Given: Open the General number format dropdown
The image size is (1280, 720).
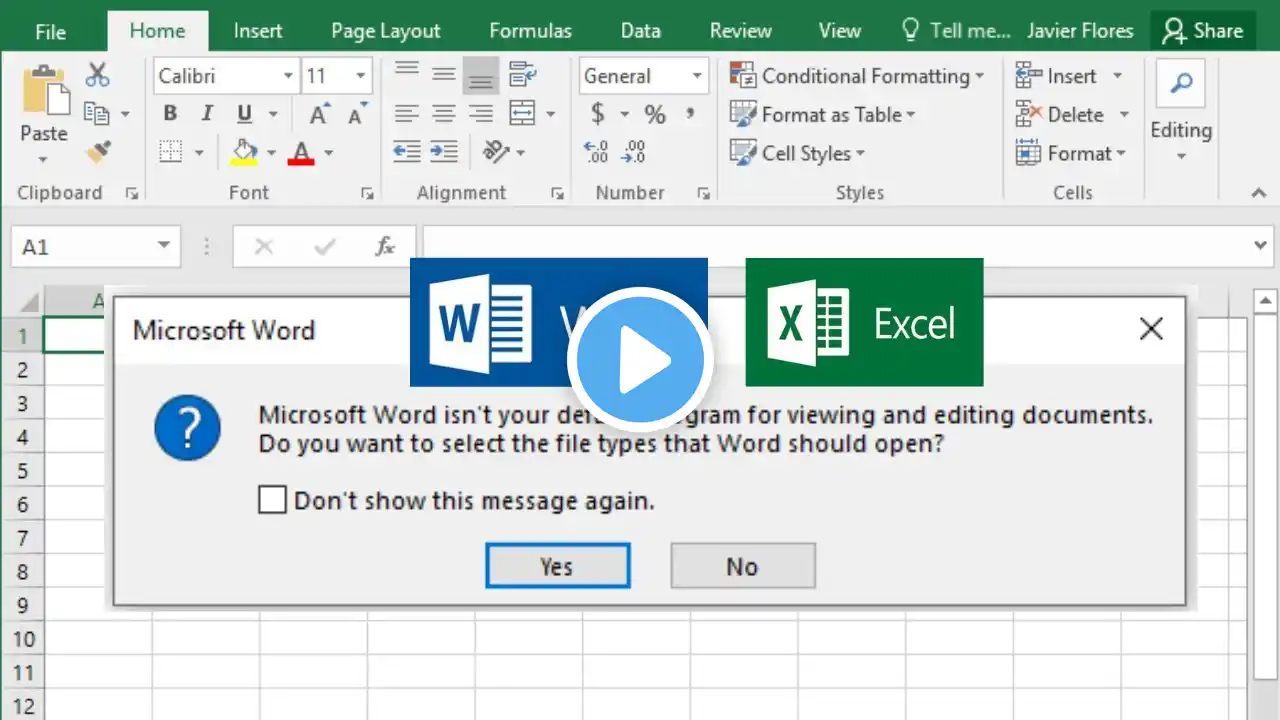Looking at the screenshot, I should point(697,76).
